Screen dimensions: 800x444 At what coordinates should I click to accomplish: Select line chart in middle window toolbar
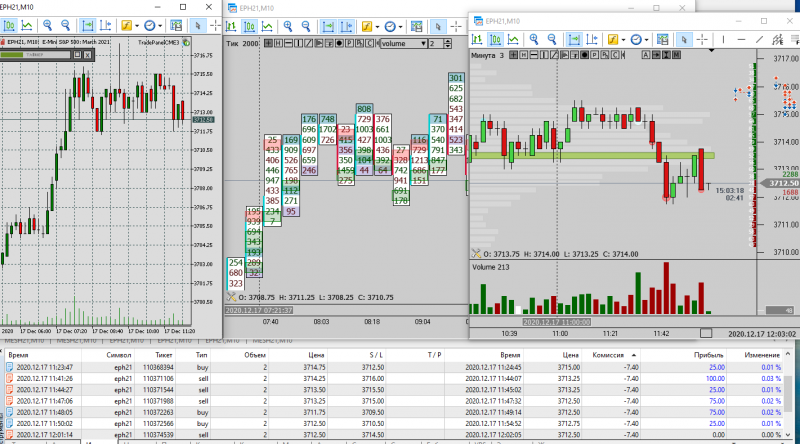(267, 27)
